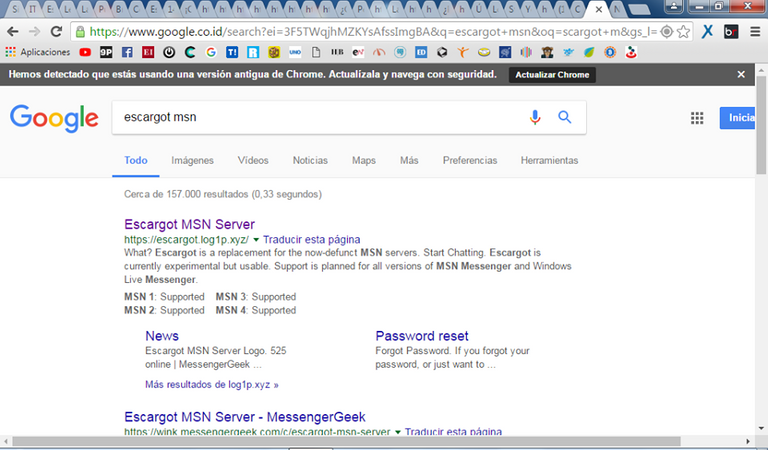This screenshot has width=768, height=450.
Task: Open the Aplicaciones apps shortcut
Action: (38, 52)
